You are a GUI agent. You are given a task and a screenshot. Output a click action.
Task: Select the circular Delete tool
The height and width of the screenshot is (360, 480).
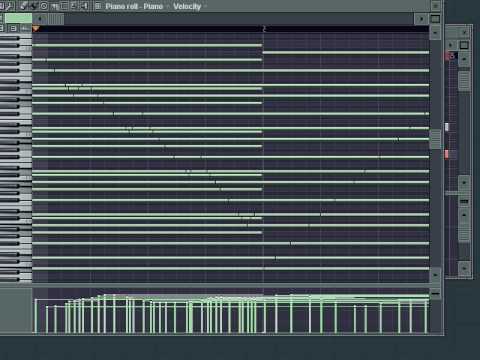[x=44, y=6]
